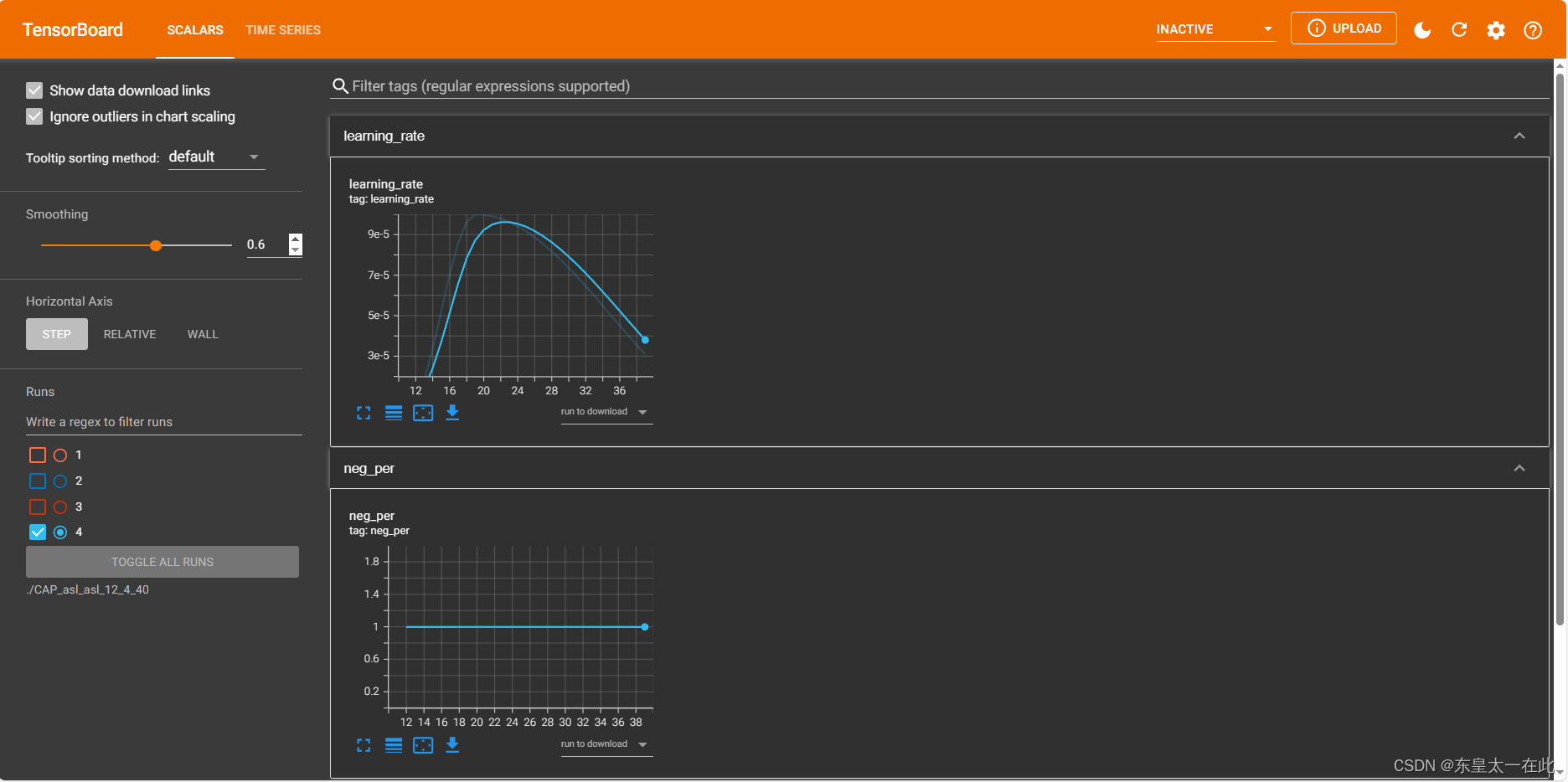Reload data with the refresh icon
Screen dimensions: 1568x782
1459,30
